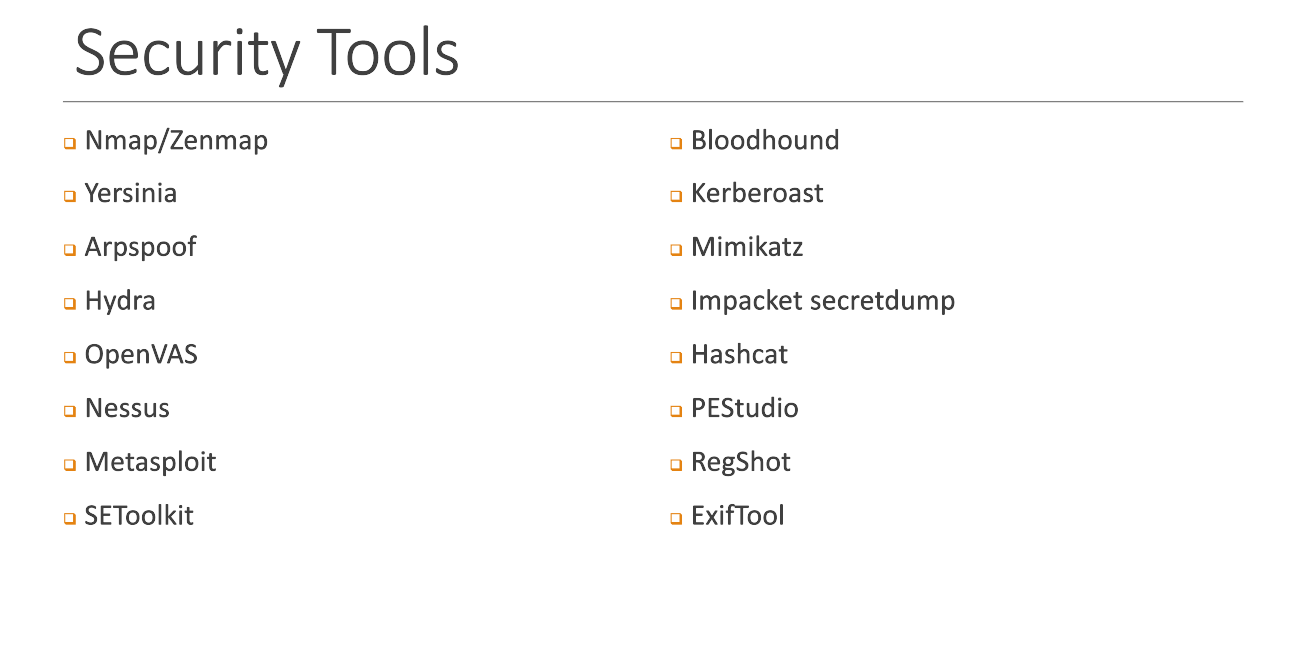This screenshot has width=1300, height=645.
Task: Select the Bloodhound text item
Action: tap(765, 141)
